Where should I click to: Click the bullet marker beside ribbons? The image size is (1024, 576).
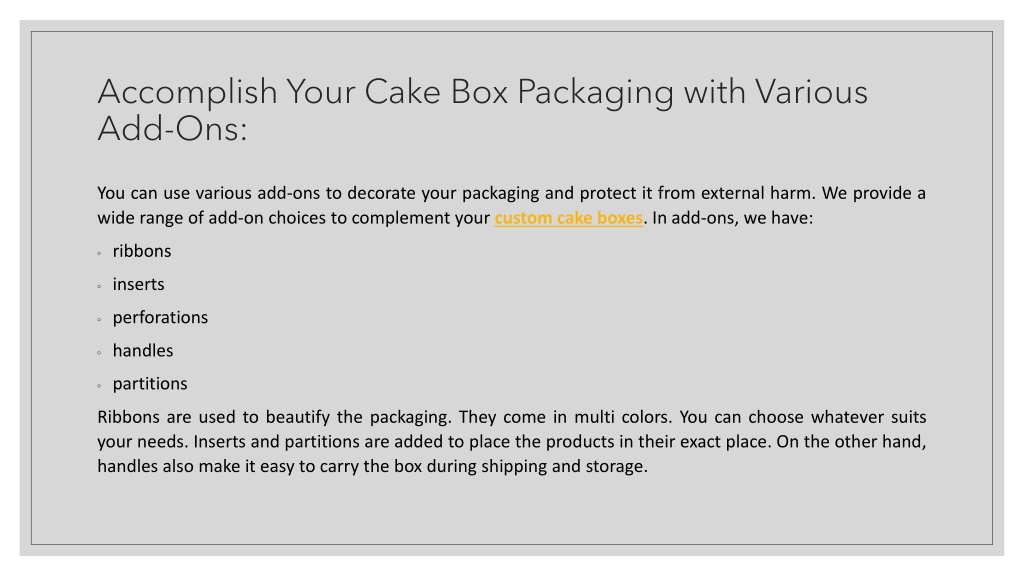point(99,253)
